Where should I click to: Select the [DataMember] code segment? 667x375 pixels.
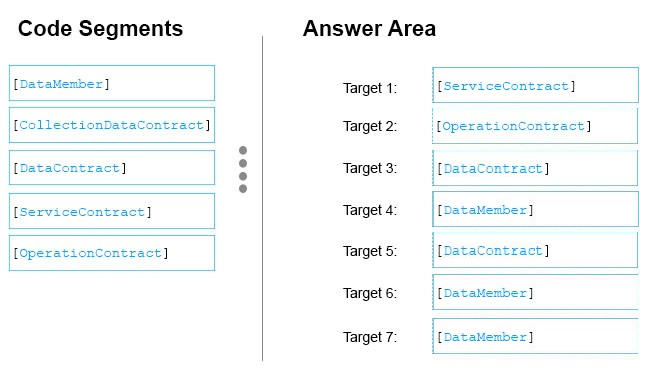(x=112, y=83)
